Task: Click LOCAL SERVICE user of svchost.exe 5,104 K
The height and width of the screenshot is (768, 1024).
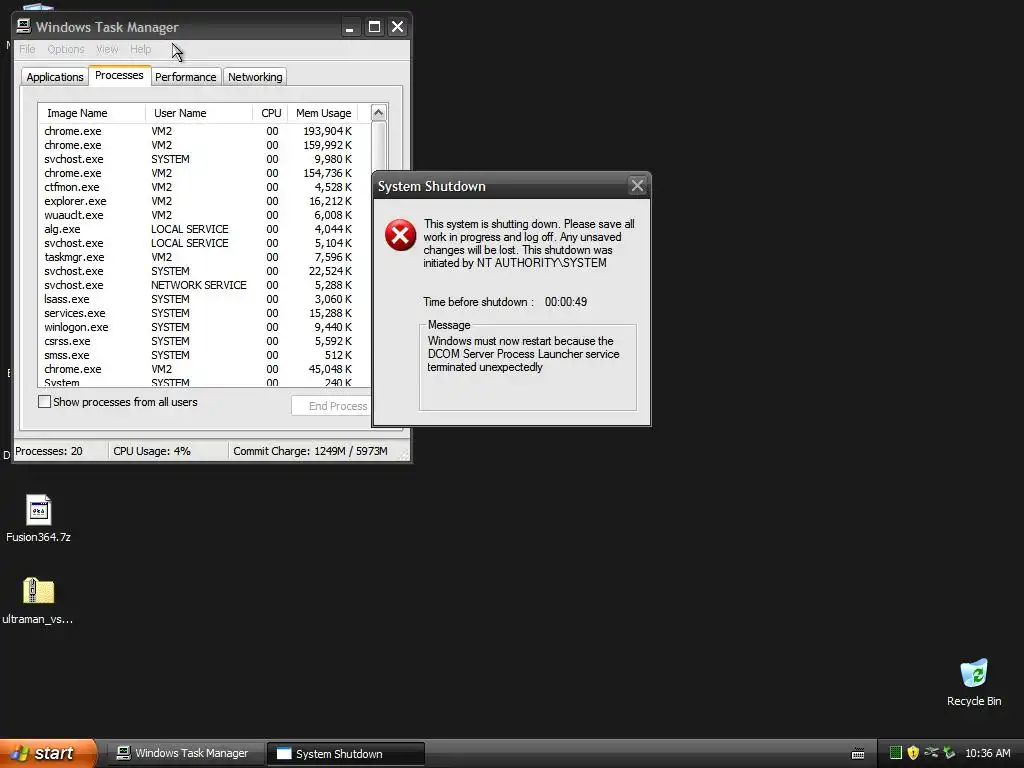Action: pos(189,243)
